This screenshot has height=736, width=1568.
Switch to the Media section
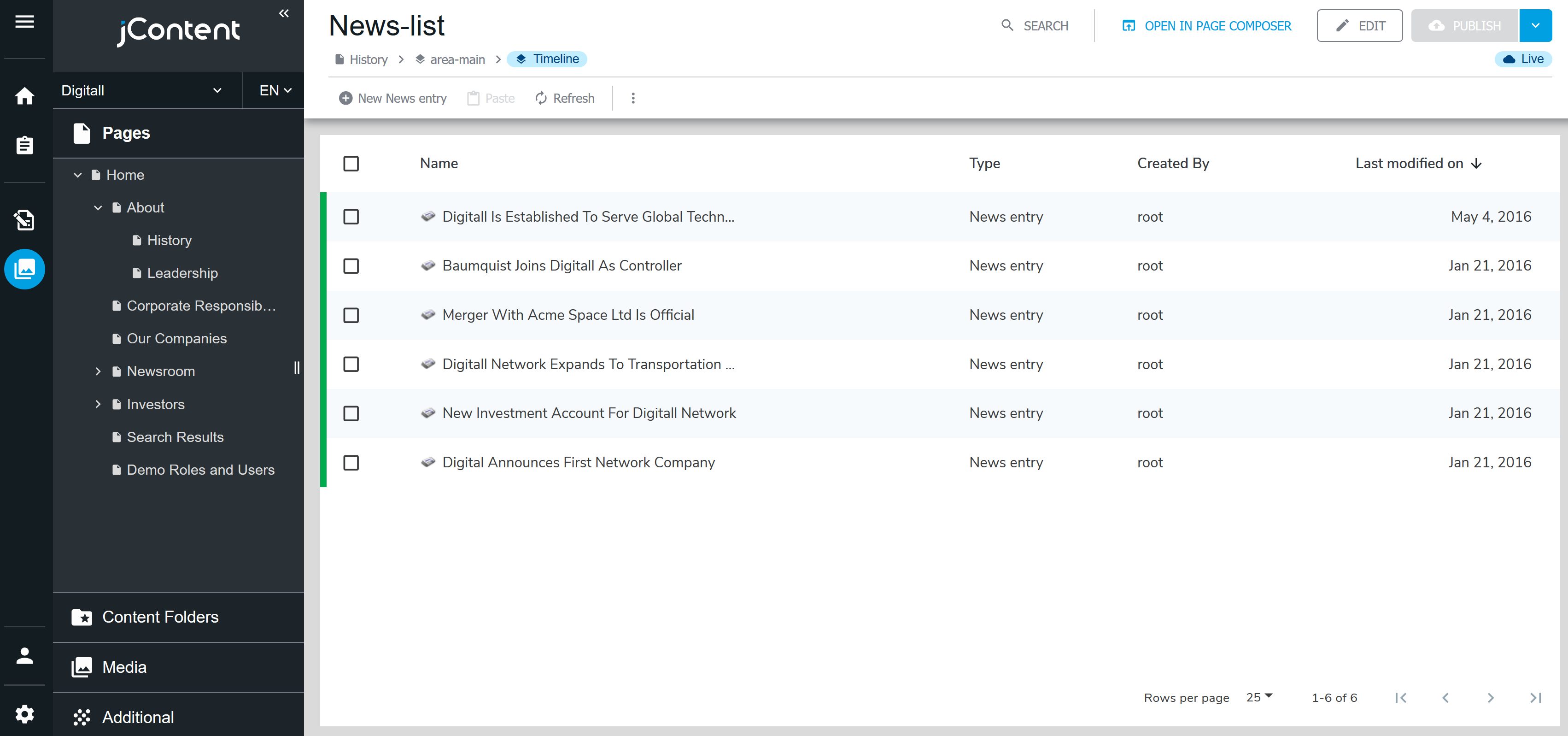point(124,666)
